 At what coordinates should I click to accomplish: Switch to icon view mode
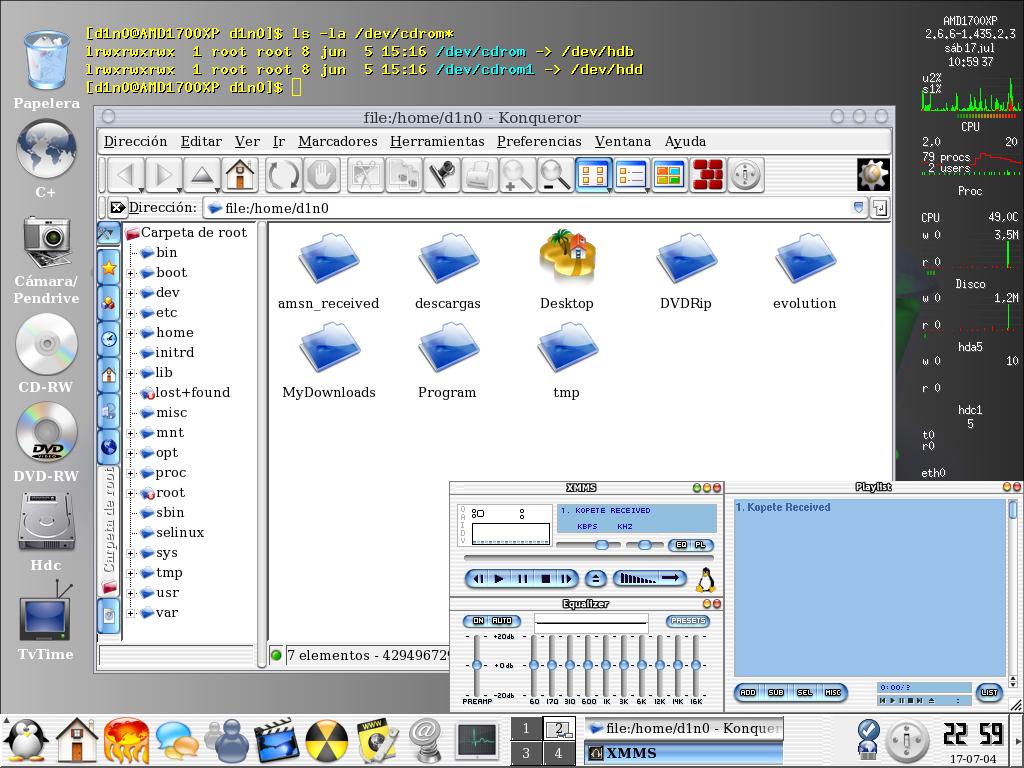[x=593, y=175]
